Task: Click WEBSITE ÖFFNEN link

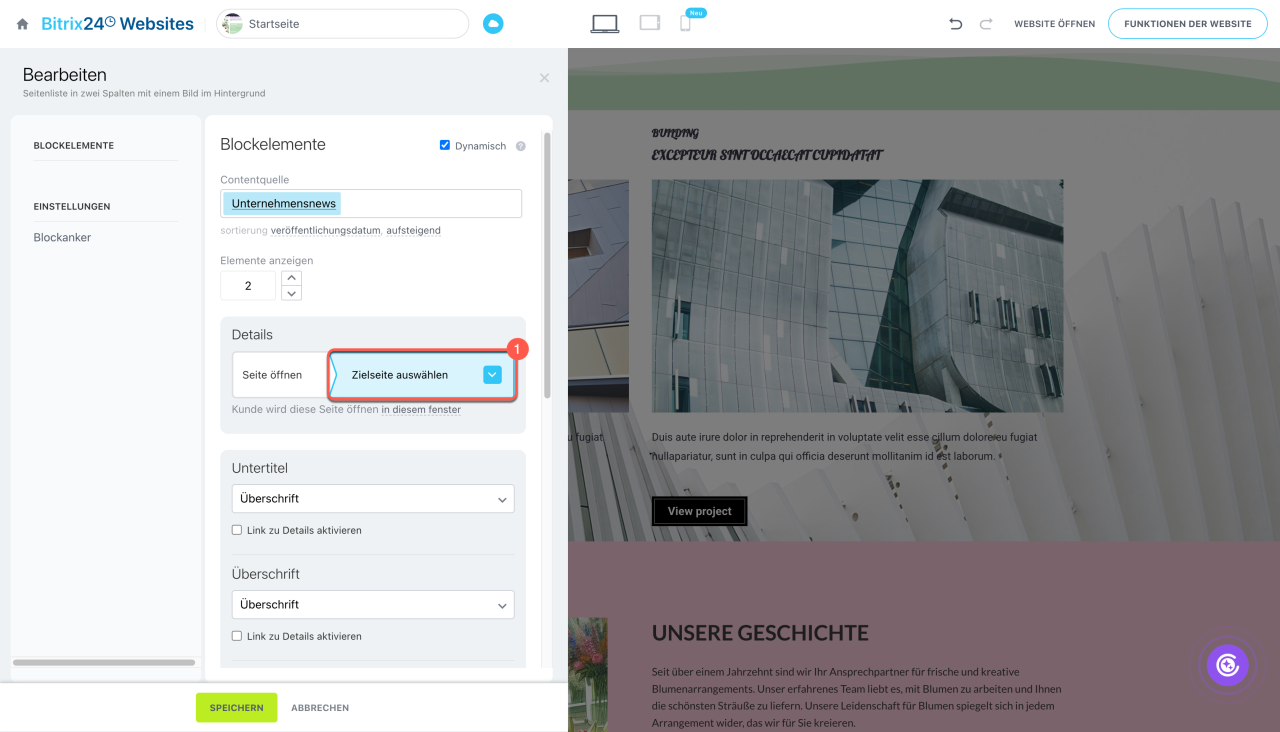Action: [x=1054, y=24]
